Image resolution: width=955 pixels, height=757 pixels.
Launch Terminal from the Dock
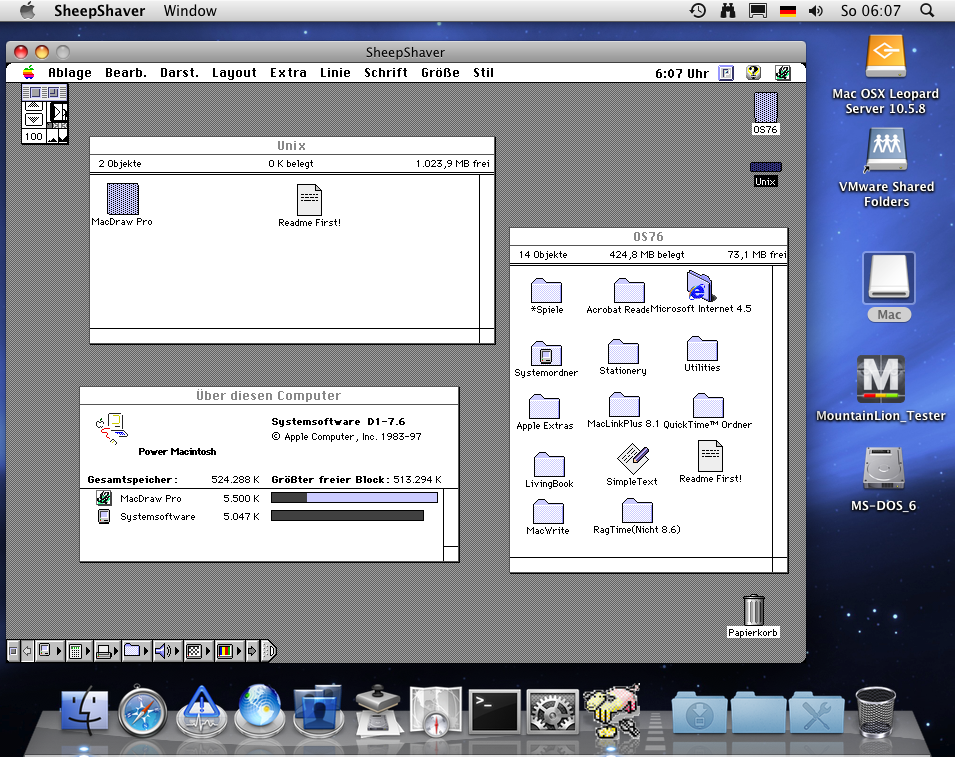click(495, 712)
